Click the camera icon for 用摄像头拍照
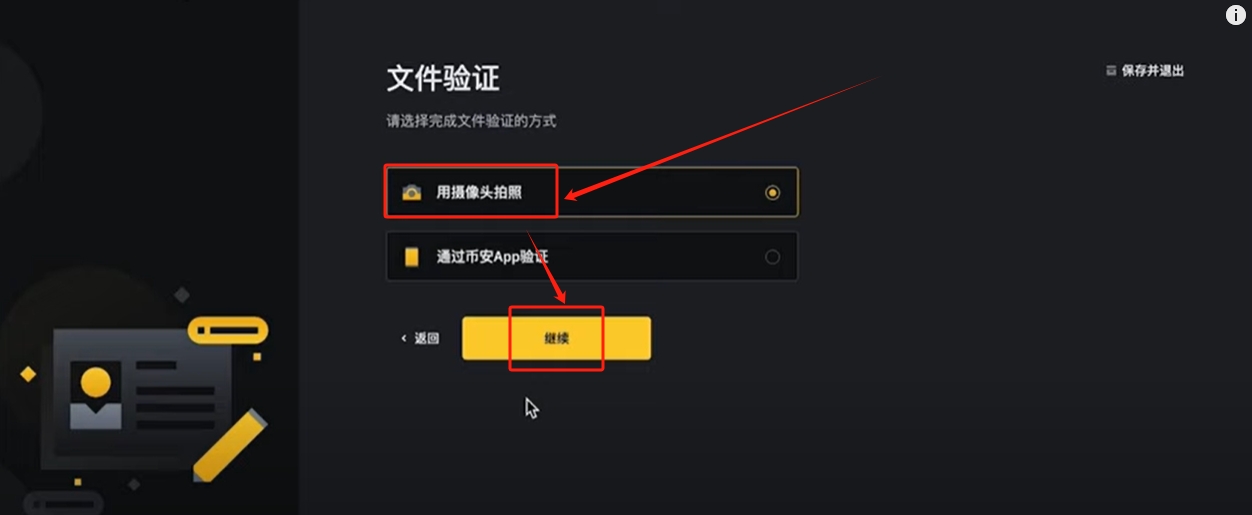The height and width of the screenshot is (515, 1252). click(411, 193)
